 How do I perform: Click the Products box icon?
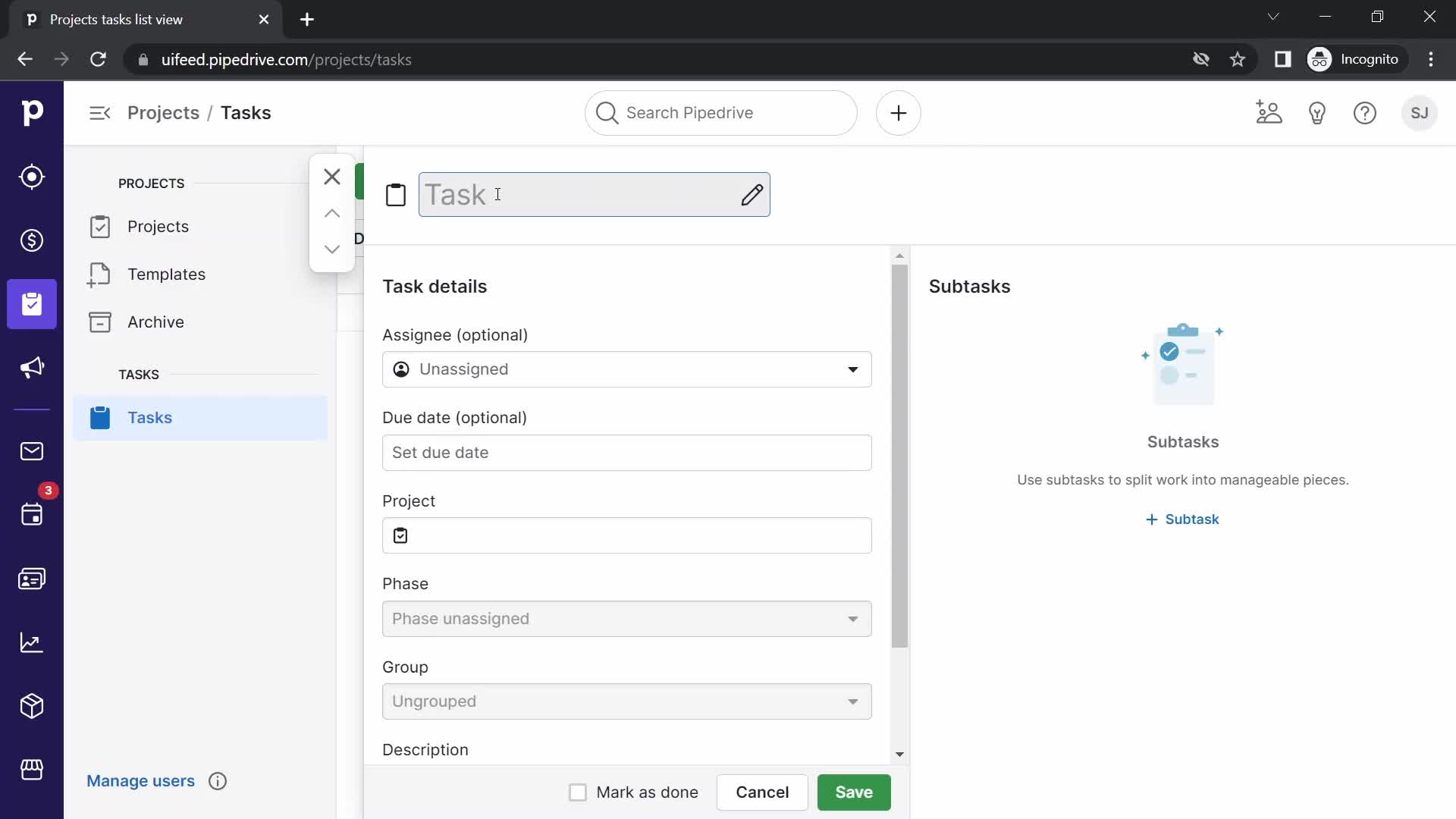tap(31, 706)
